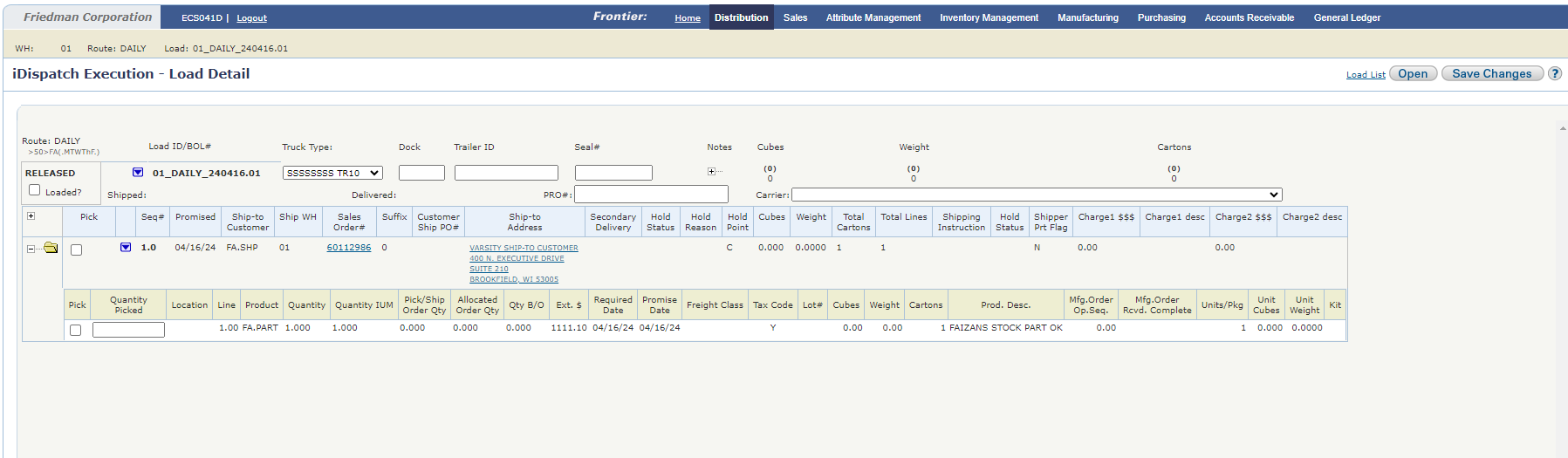Image resolution: width=1568 pixels, height=458 pixels.
Task: Open the help question mark icon
Action: (x=1555, y=74)
